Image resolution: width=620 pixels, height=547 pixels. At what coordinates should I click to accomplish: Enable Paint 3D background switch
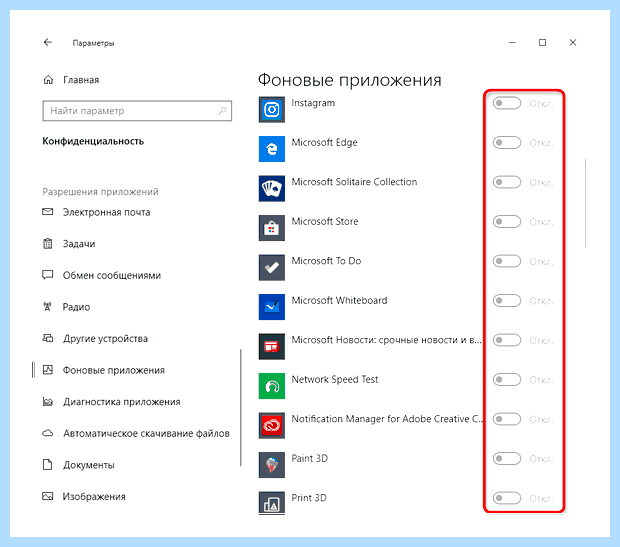coord(507,458)
